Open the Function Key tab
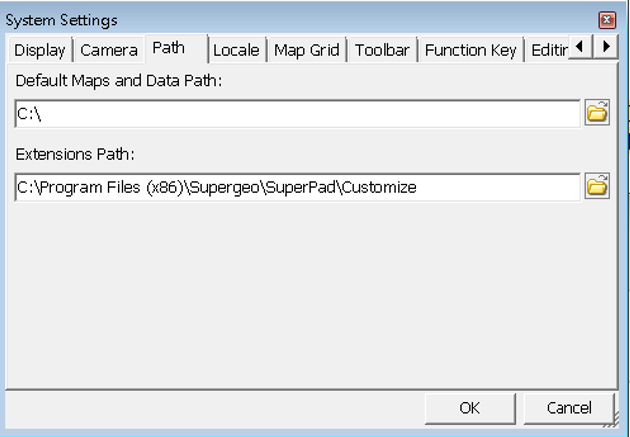Screen dimensions: 630x437 470,50
